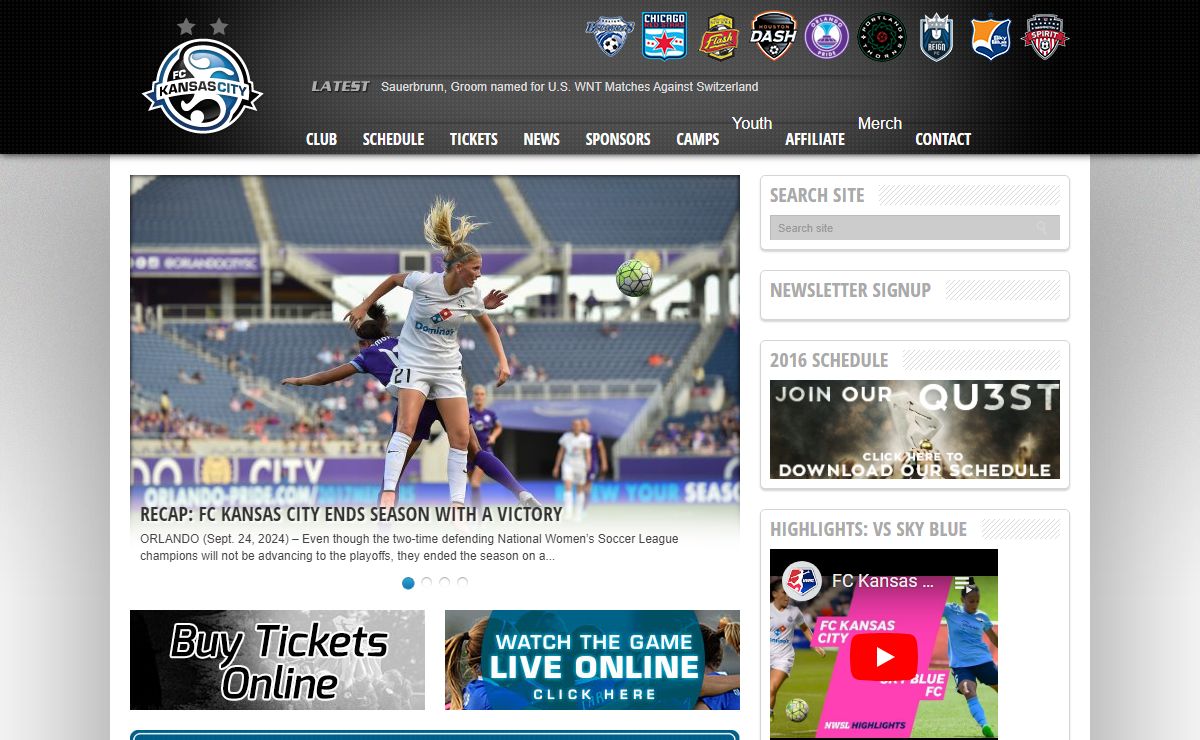1200x740 pixels.
Task: Select the third carousel slide dot
Action: 444,583
